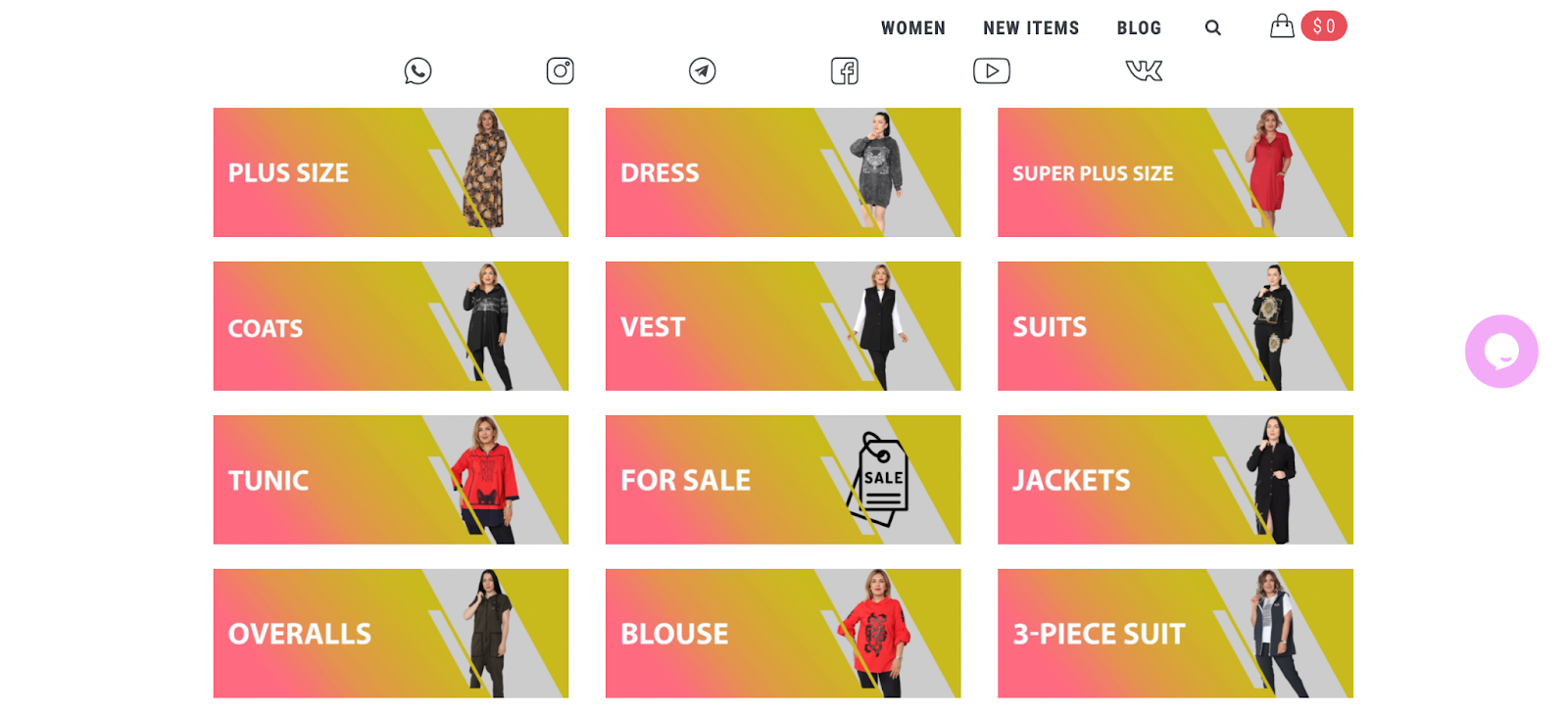
Task: Open the DRESS category banner
Action: point(783,172)
